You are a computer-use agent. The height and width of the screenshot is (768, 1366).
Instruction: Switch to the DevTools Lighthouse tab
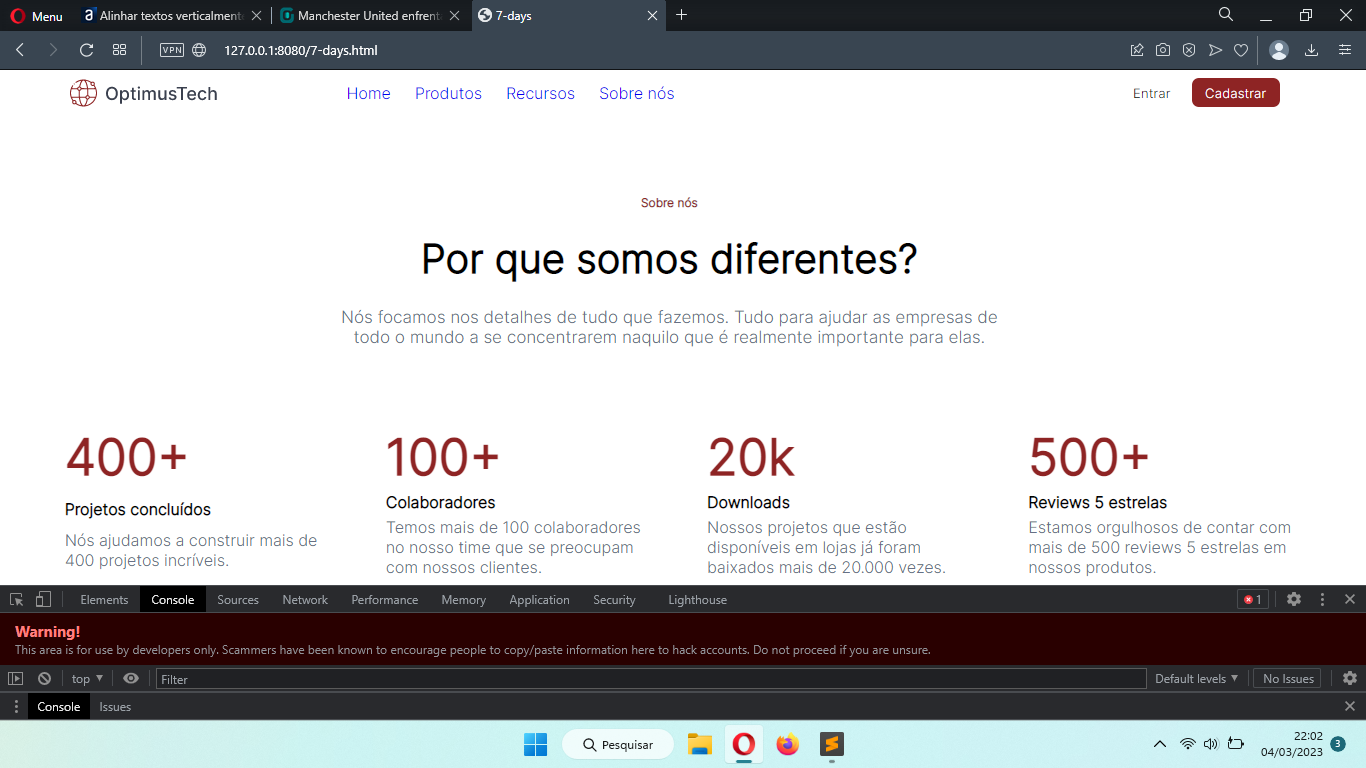(697, 599)
